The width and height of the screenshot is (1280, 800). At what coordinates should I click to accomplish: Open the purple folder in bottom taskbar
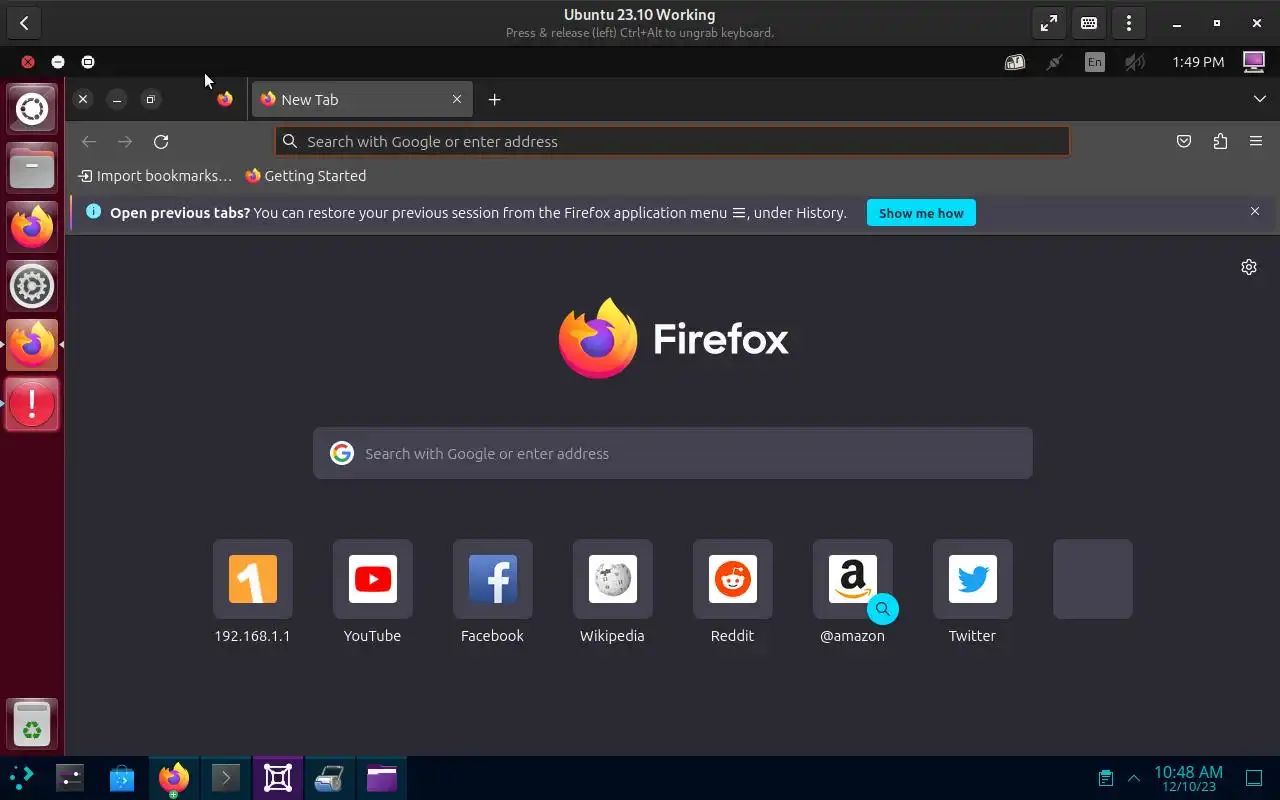tap(382, 778)
